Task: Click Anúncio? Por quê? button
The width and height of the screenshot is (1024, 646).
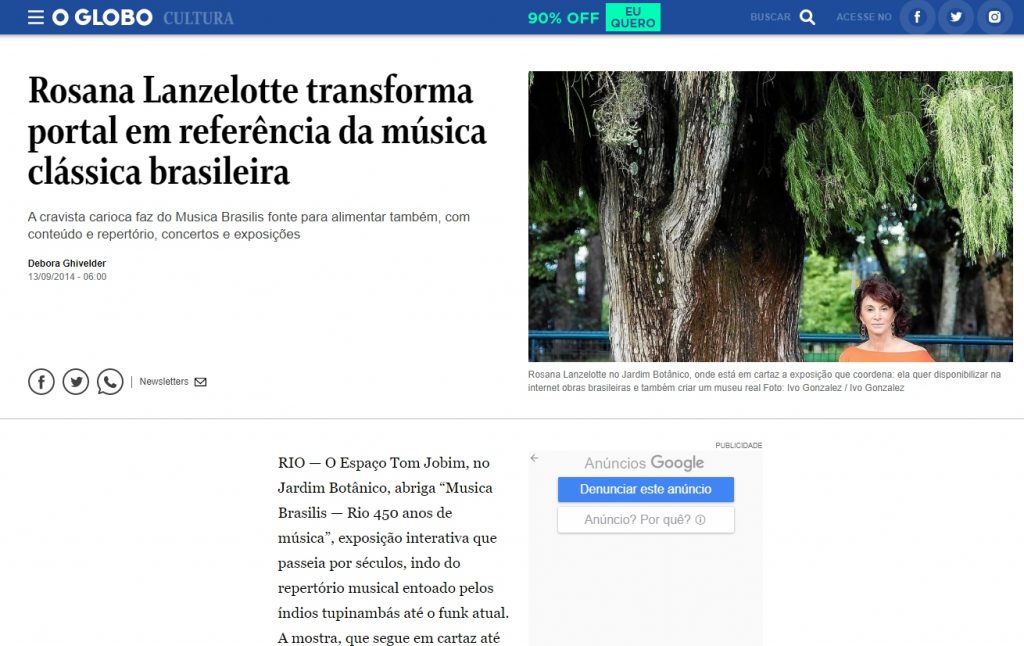Action: click(646, 520)
